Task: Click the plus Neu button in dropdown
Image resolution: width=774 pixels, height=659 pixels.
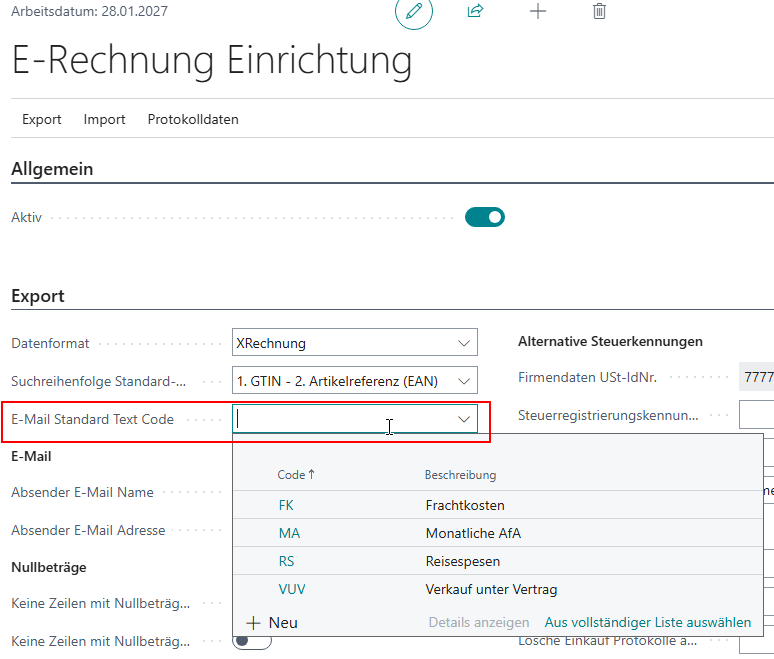Action: click(x=272, y=622)
